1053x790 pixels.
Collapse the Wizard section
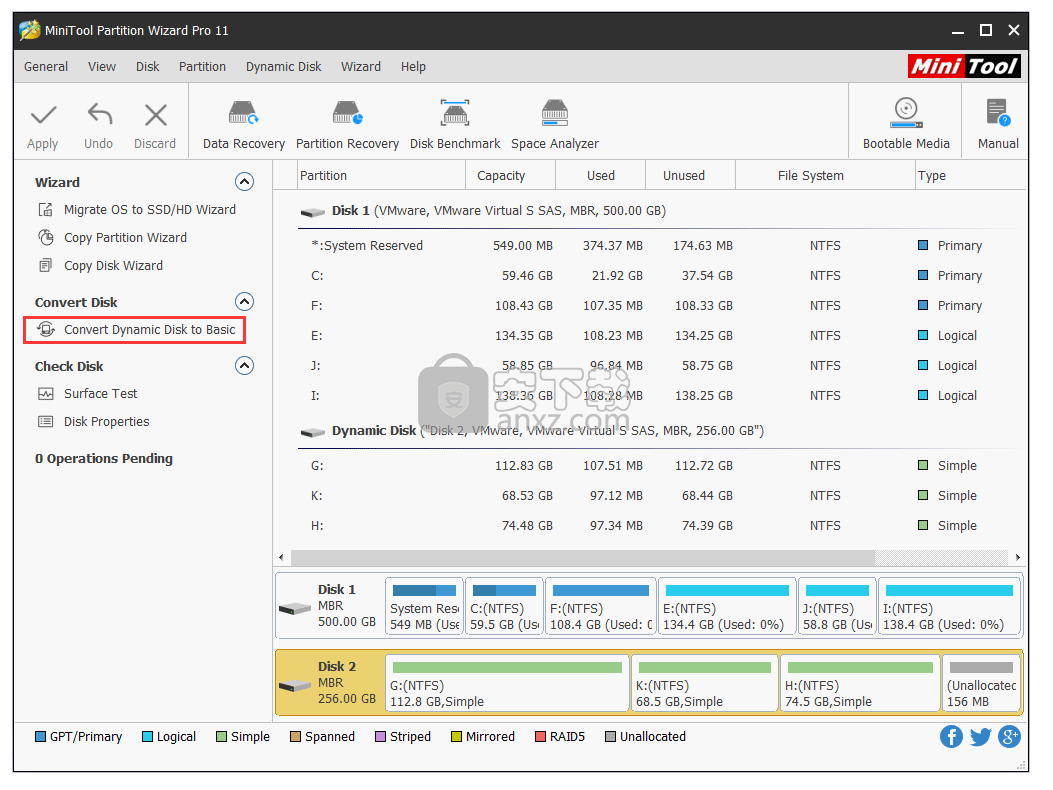(x=244, y=181)
